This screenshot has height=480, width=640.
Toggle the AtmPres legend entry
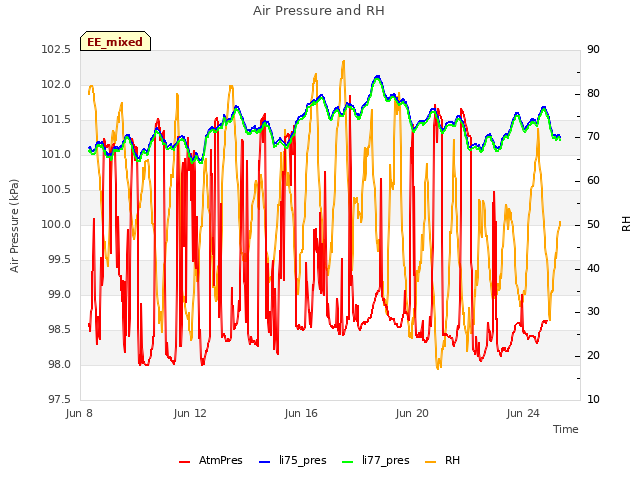point(211,460)
